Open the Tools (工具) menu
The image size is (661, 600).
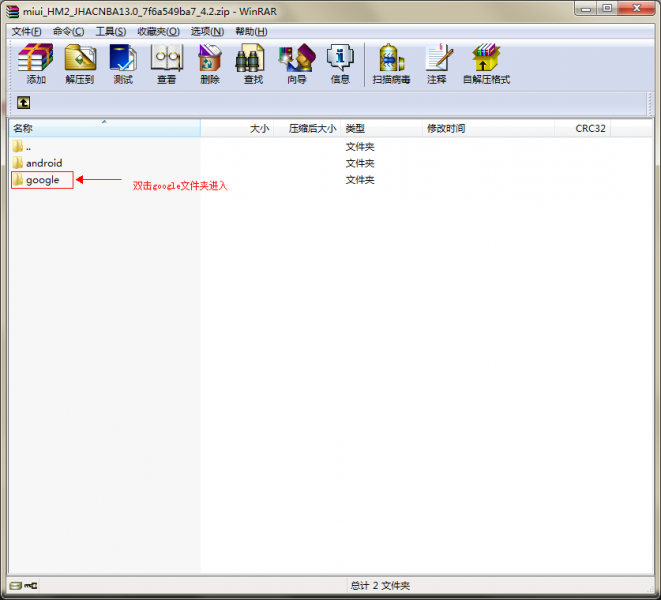pos(110,32)
